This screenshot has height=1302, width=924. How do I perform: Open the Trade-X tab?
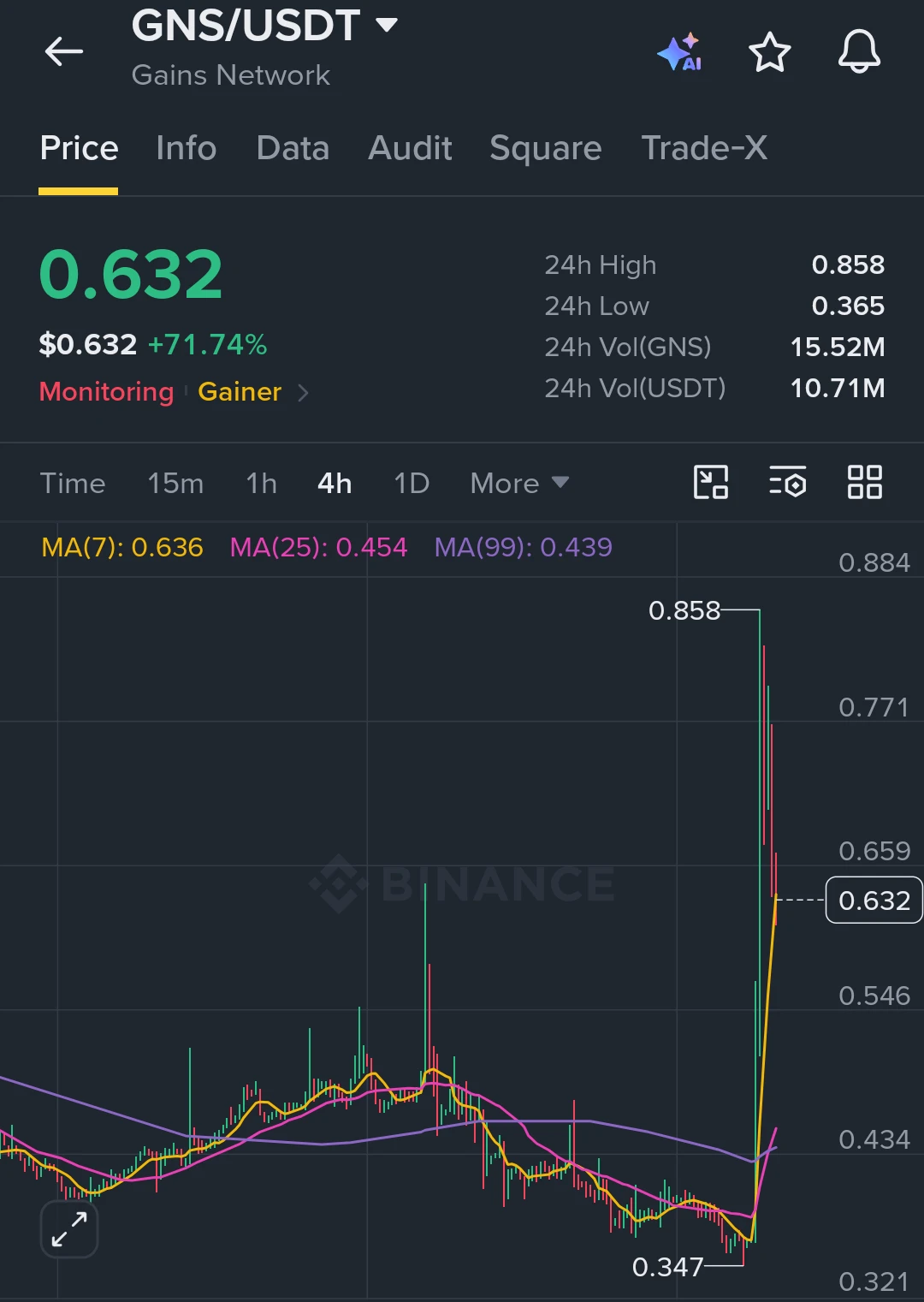tap(704, 148)
